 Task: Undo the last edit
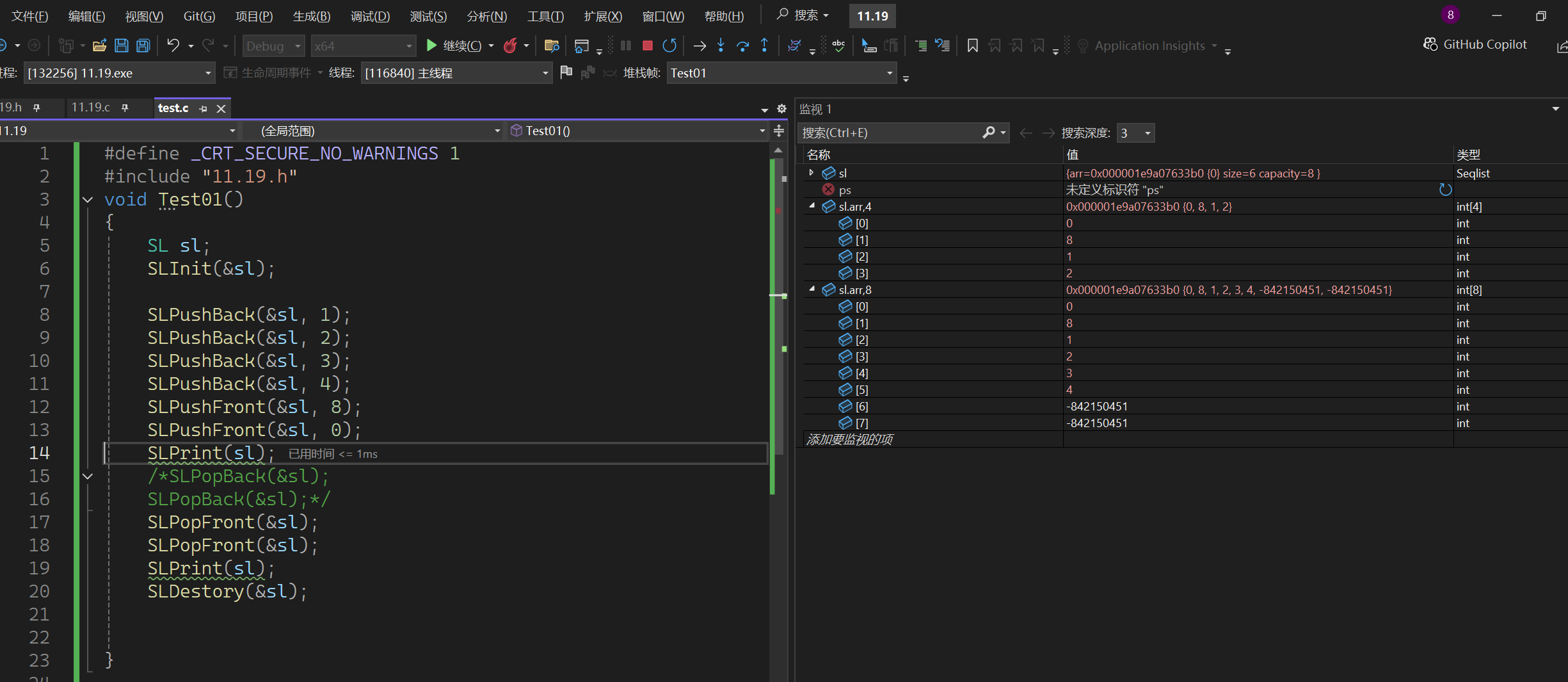(173, 45)
